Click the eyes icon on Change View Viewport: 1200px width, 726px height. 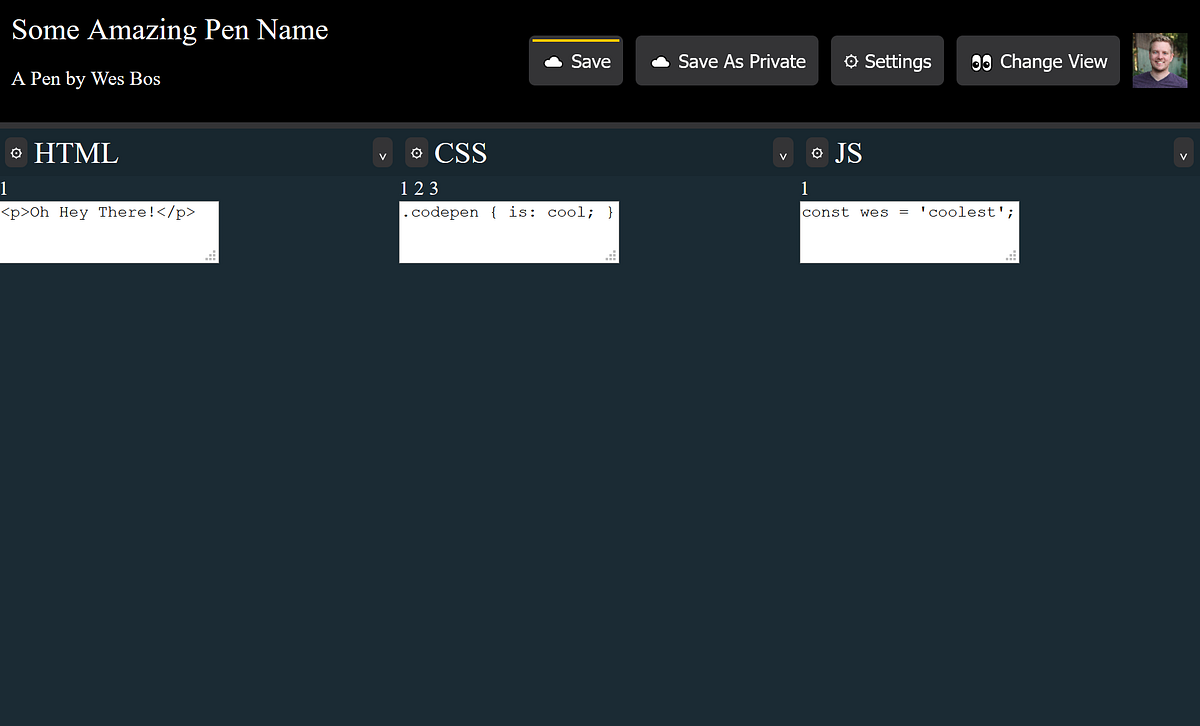[981, 61]
